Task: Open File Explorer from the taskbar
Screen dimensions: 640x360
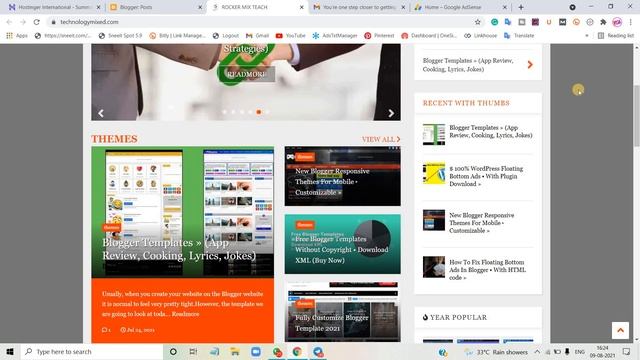Action: [x=235, y=351]
